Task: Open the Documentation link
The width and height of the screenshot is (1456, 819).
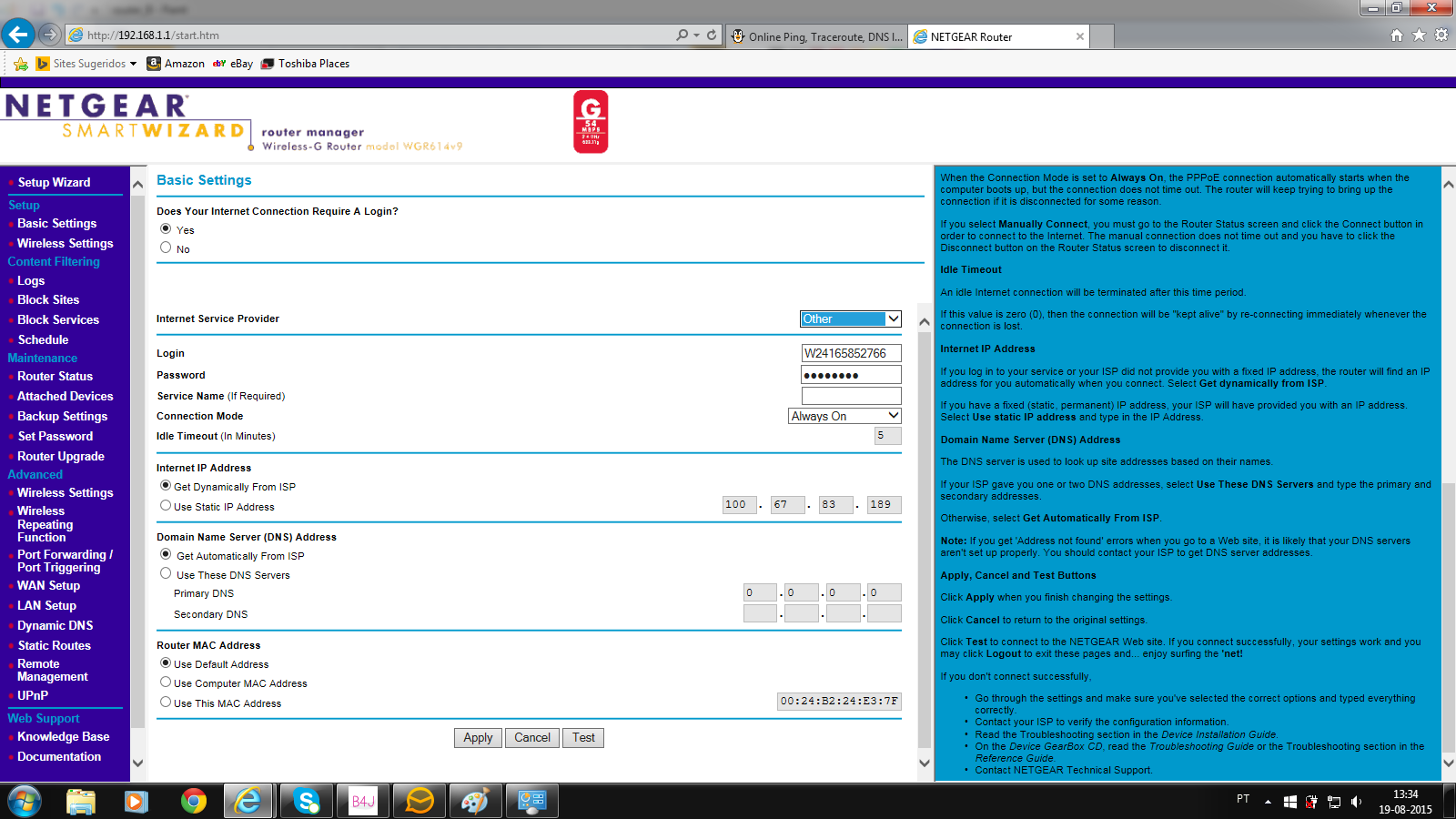Action: point(59,756)
